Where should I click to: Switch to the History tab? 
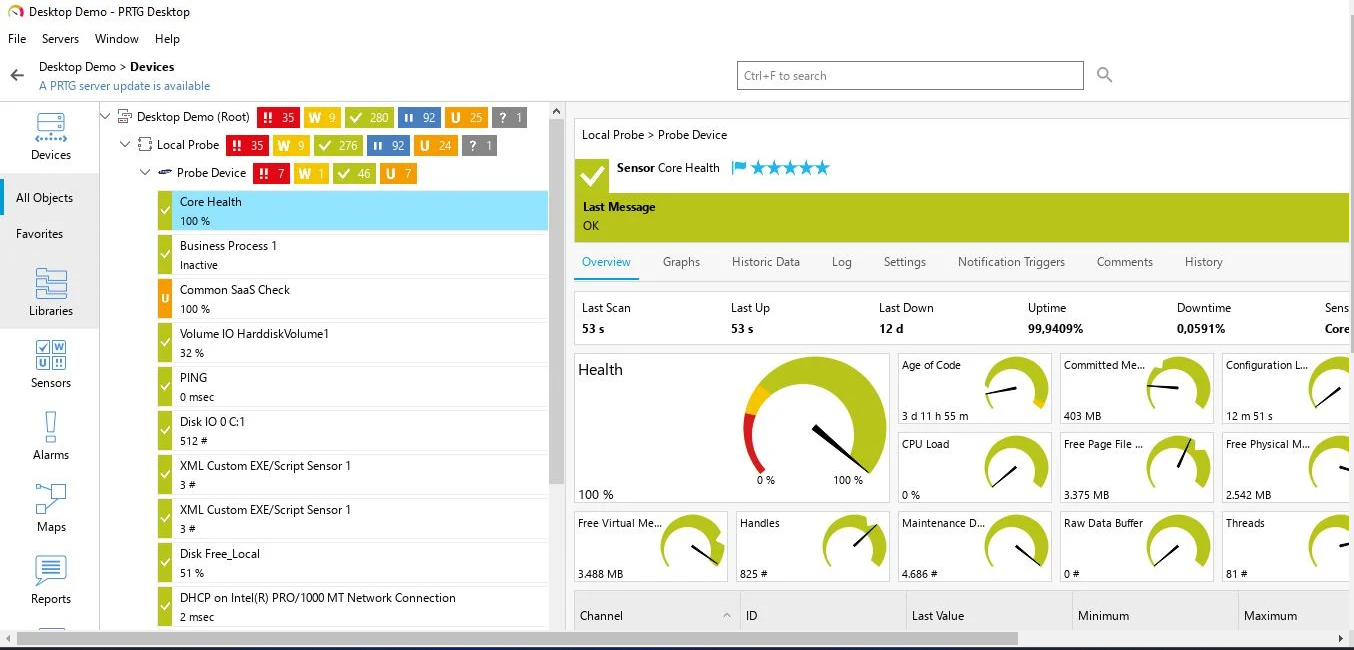tap(1204, 262)
